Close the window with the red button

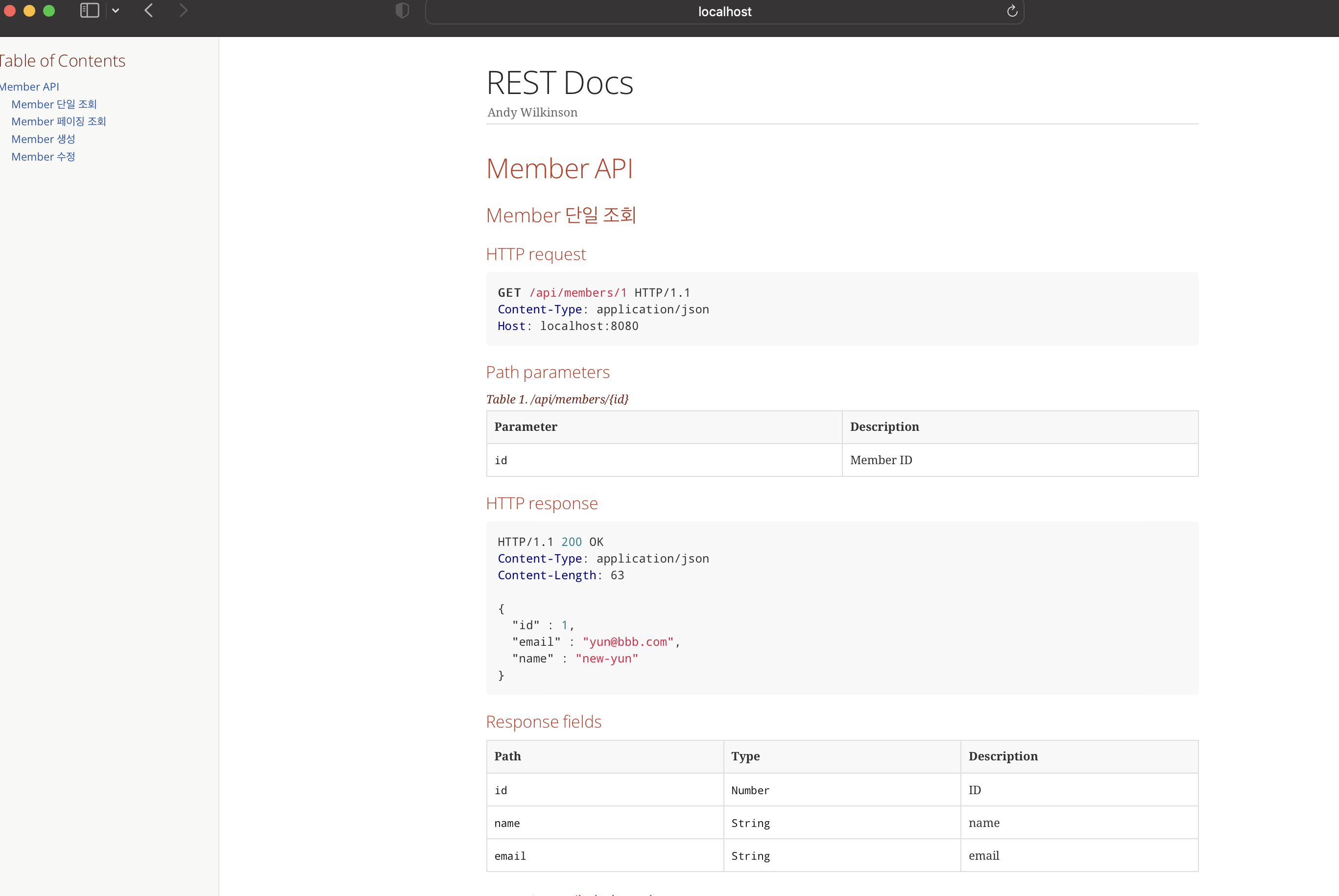pos(10,10)
